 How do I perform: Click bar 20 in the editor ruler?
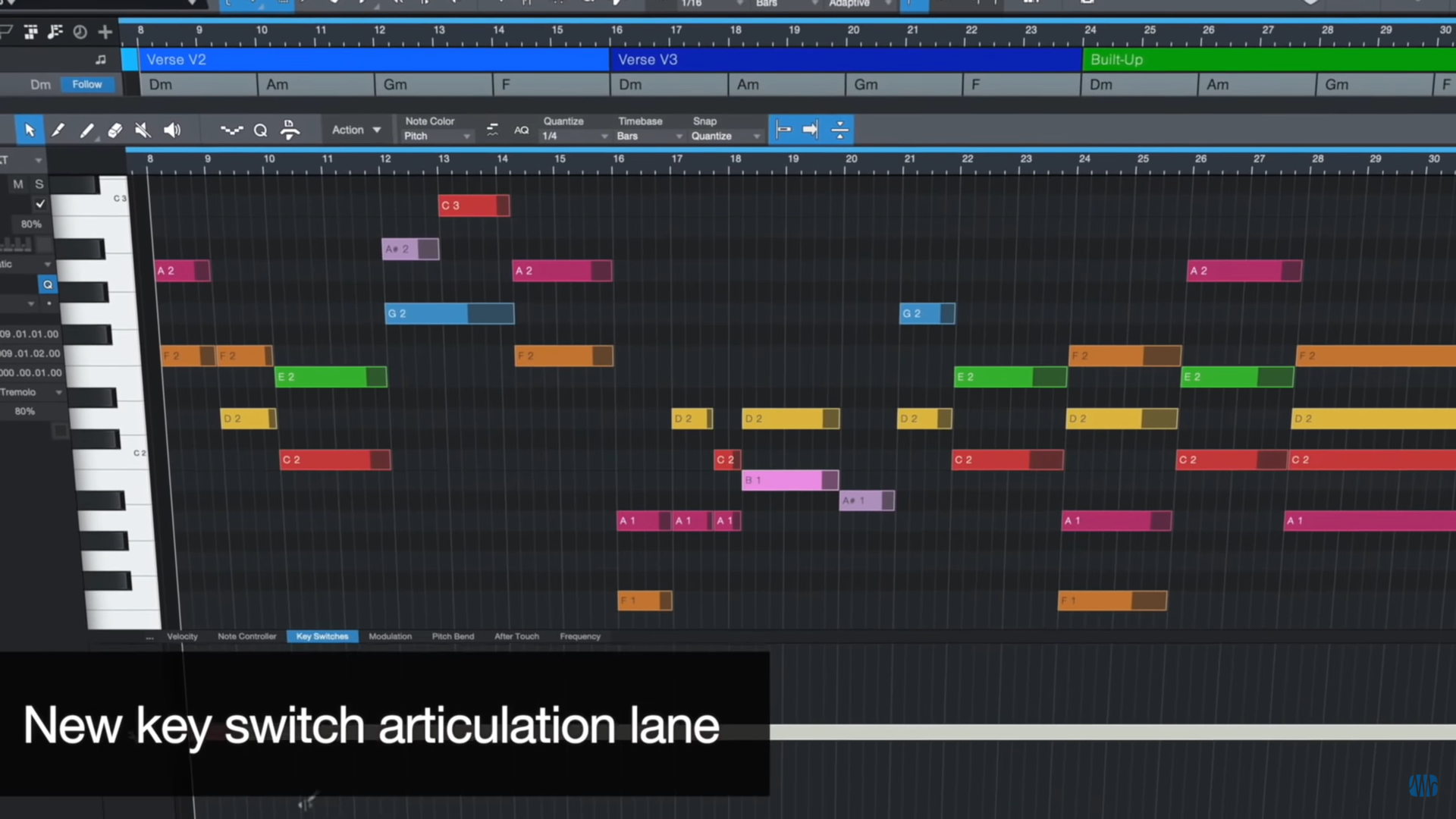pyautogui.click(x=851, y=159)
